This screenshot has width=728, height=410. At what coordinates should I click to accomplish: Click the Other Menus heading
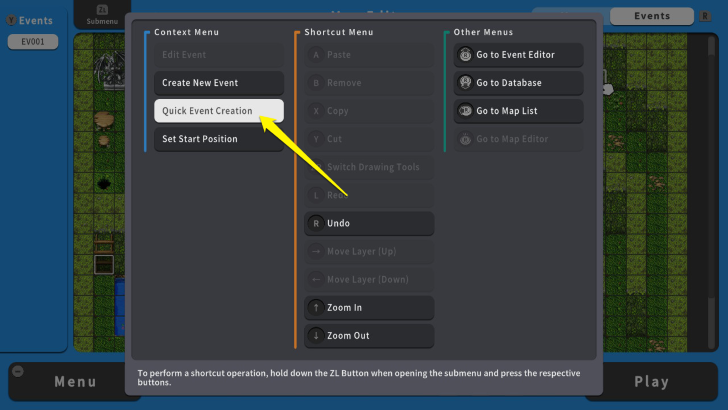[x=483, y=32]
